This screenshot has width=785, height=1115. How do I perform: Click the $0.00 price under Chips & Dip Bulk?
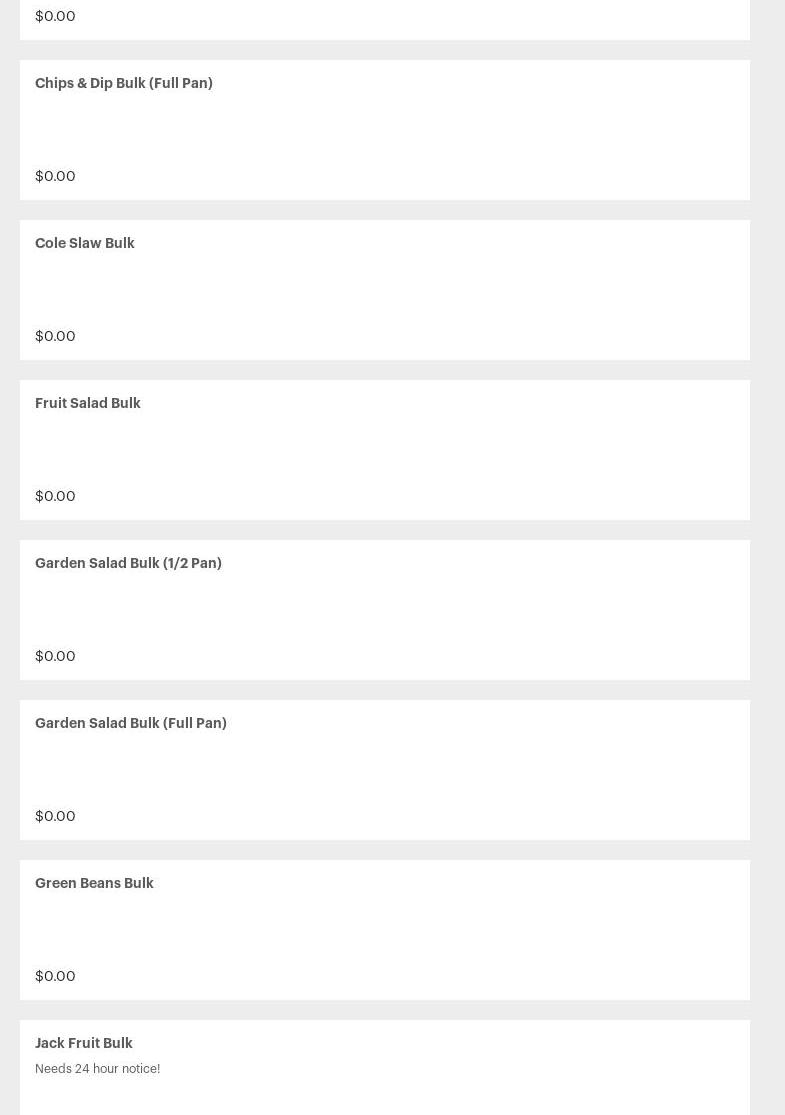click(x=55, y=176)
